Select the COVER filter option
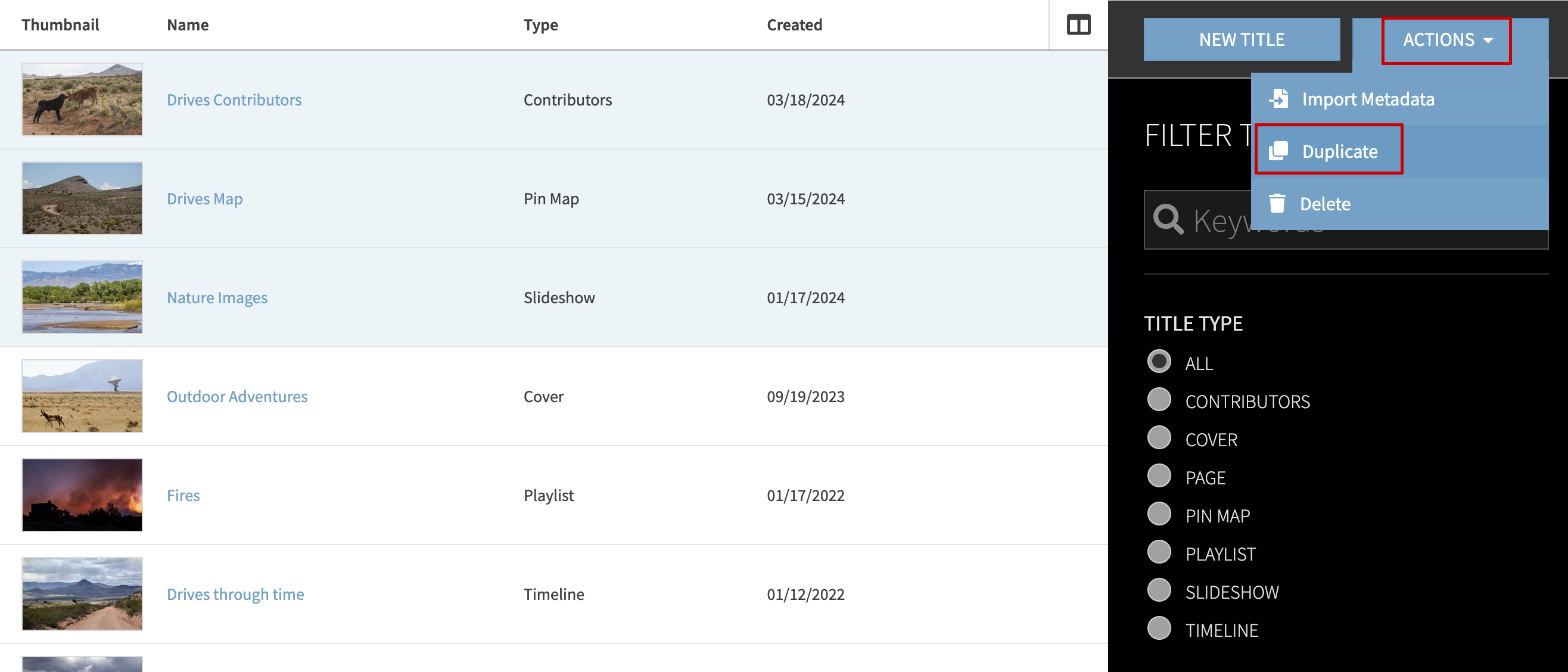The width and height of the screenshot is (1568, 672). click(1159, 438)
